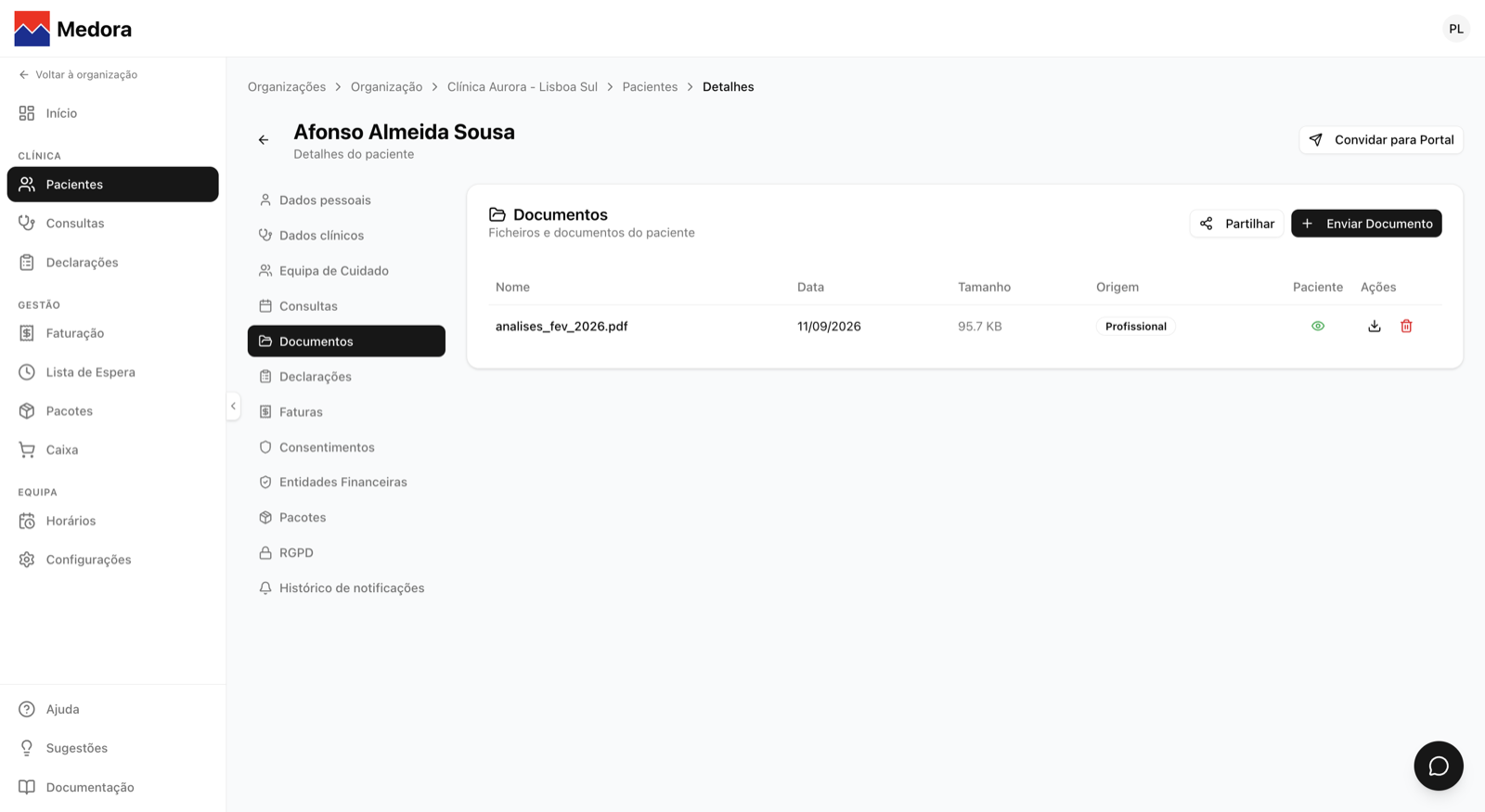Viewport: 1485px width, 812px height.
Task: Open Lista de Espera
Action: 113,372
